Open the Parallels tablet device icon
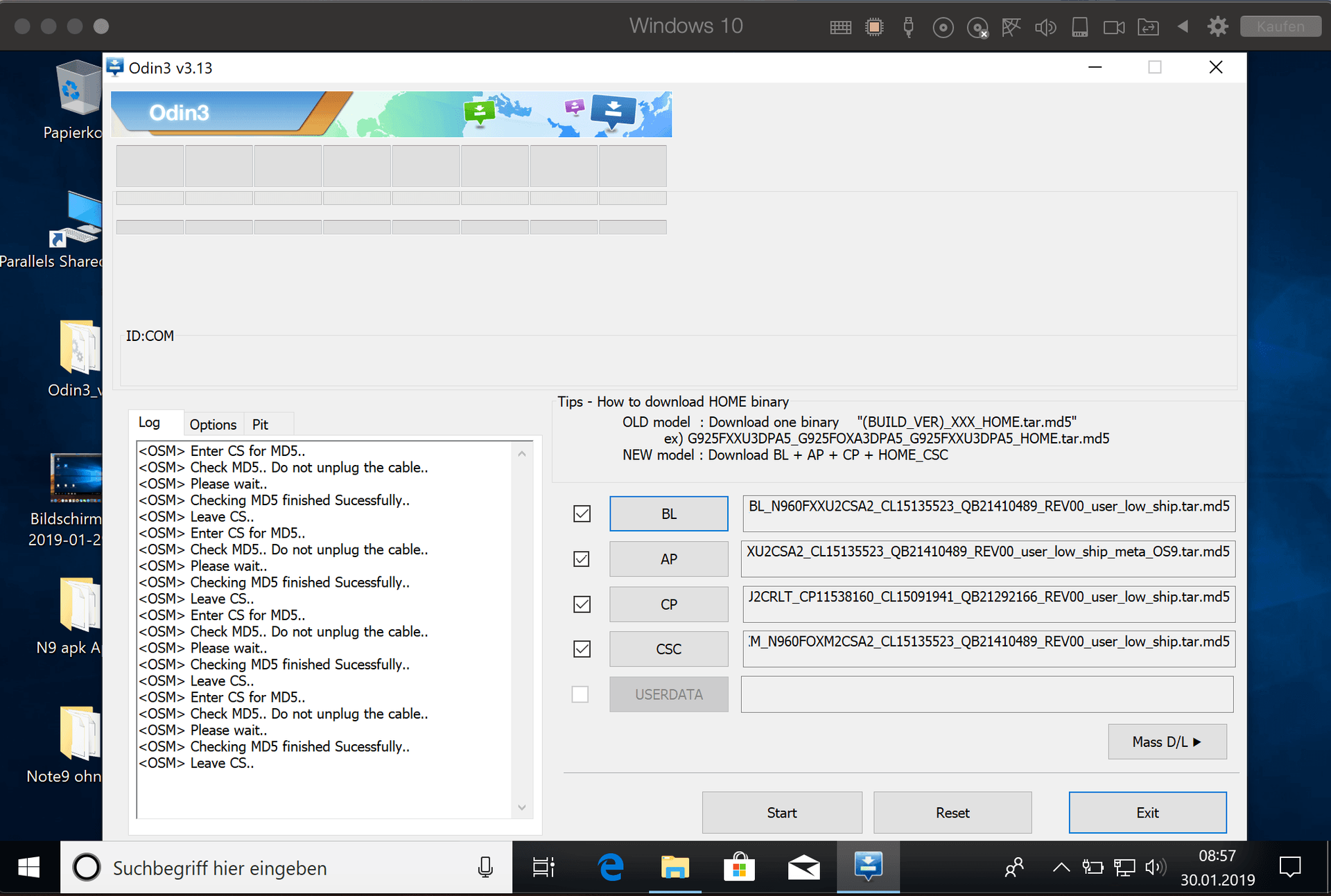 (x=1079, y=27)
